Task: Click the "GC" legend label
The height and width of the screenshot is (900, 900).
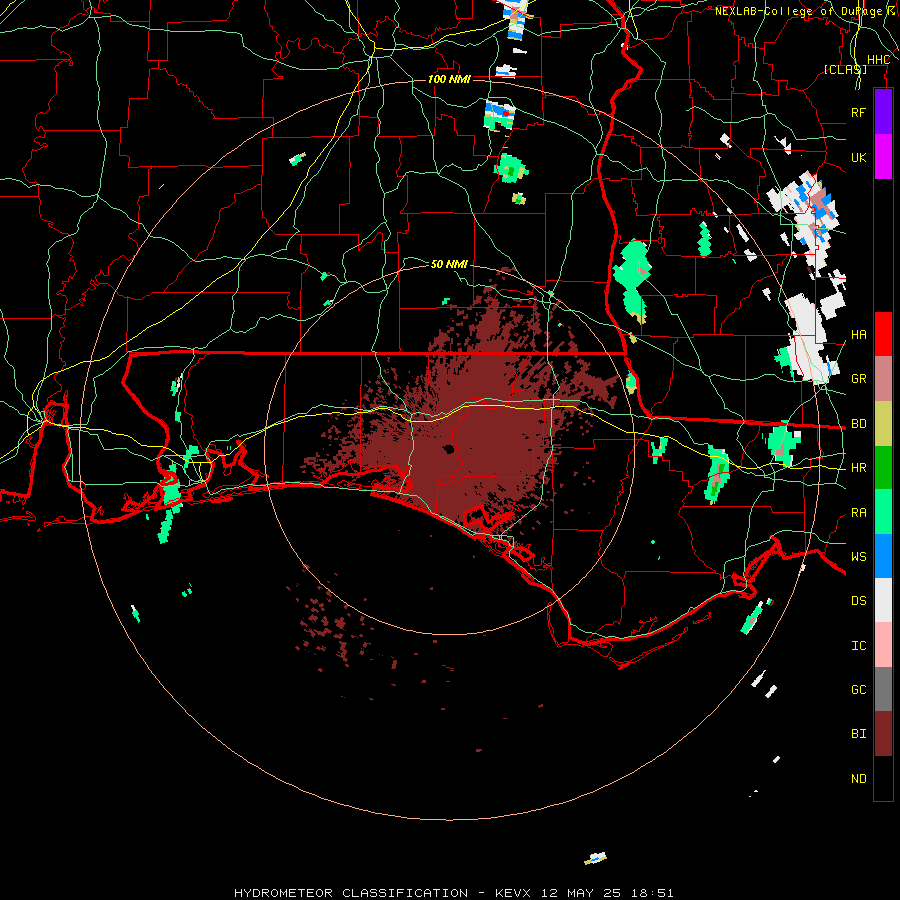Action: pos(859,690)
